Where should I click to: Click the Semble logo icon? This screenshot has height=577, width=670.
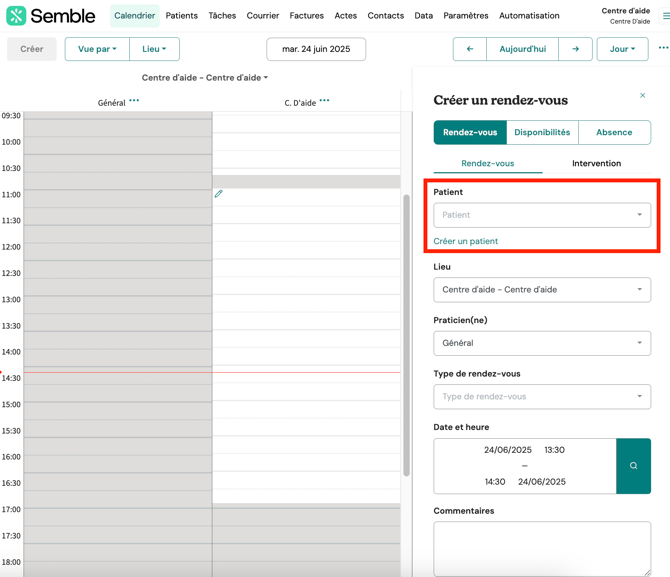(x=17, y=16)
